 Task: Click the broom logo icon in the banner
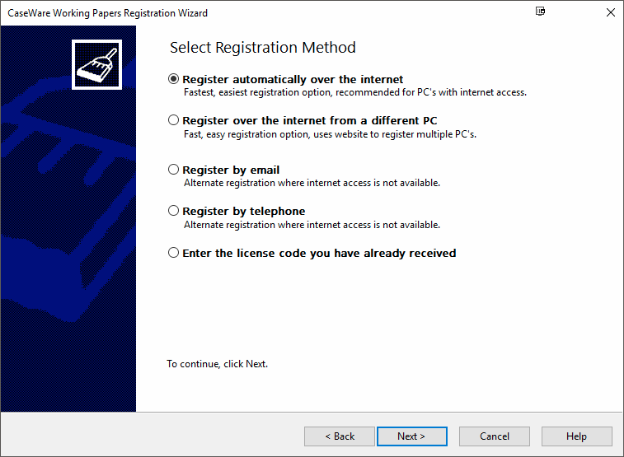pyautogui.click(x=97, y=64)
